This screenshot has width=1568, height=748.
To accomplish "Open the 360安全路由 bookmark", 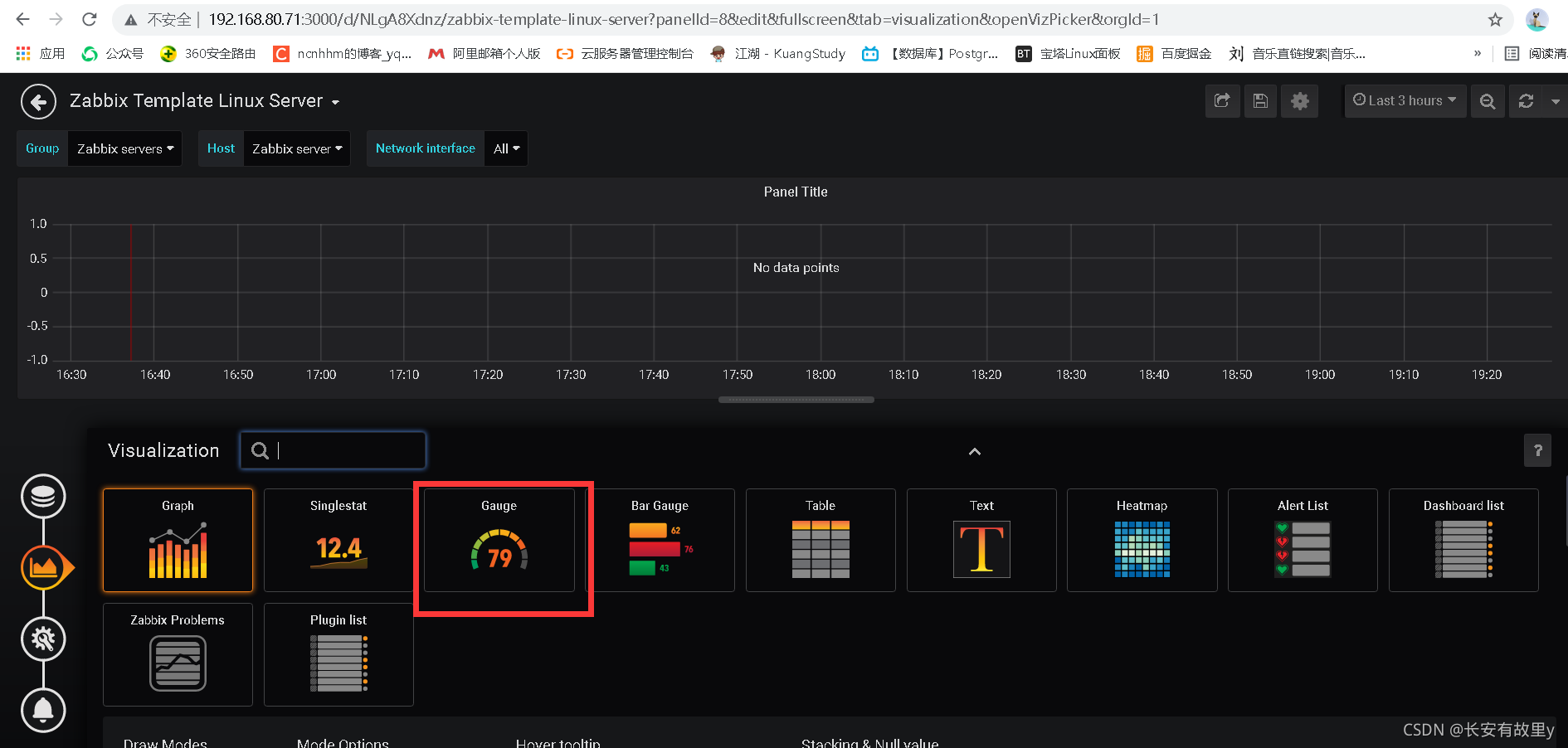I will click(x=208, y=53).
